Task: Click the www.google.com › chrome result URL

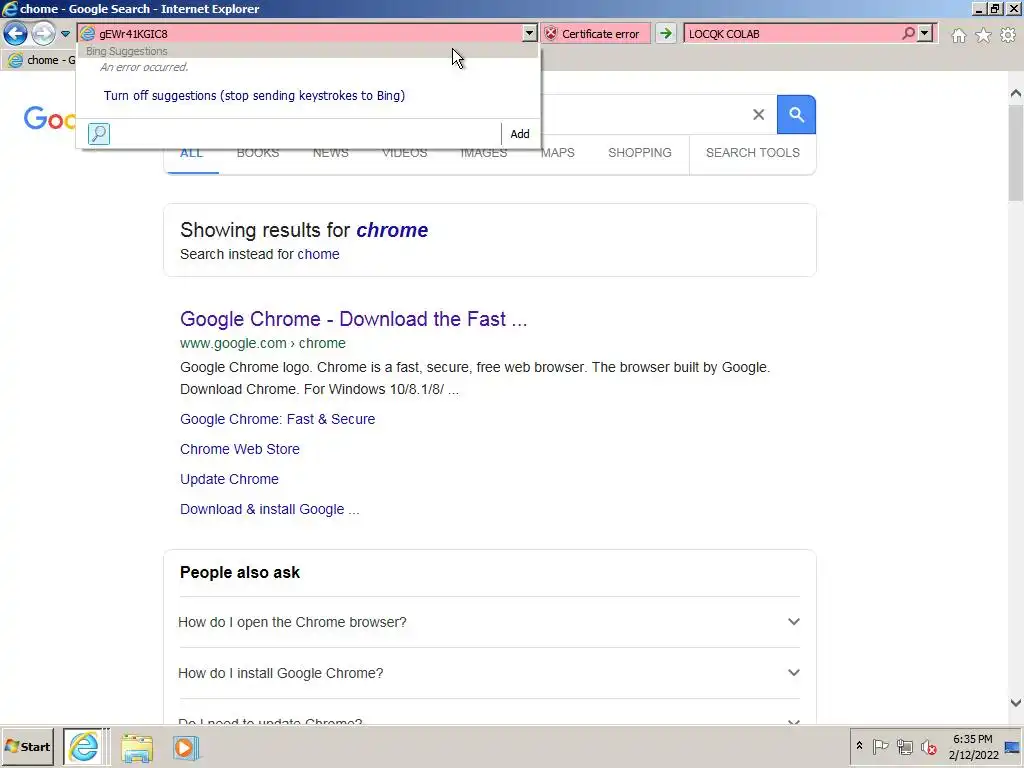Action: click(263, 344)
